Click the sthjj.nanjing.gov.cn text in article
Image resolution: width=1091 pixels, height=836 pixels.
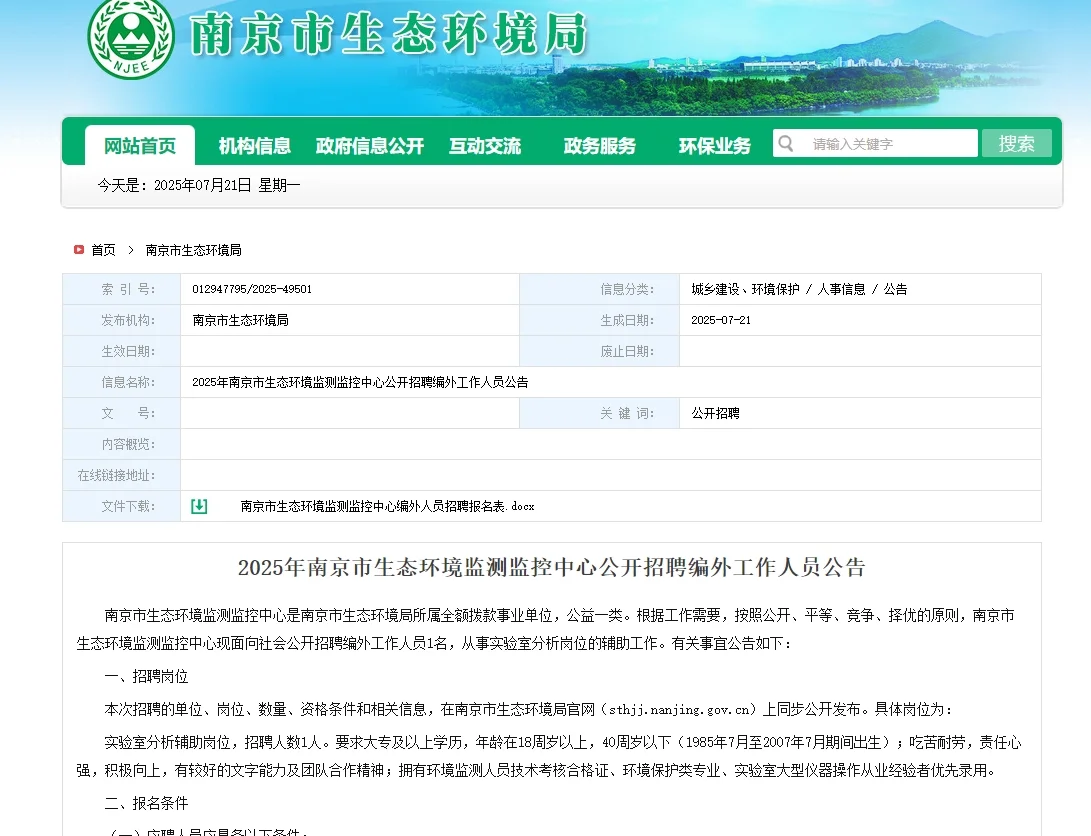pos(680,709)
